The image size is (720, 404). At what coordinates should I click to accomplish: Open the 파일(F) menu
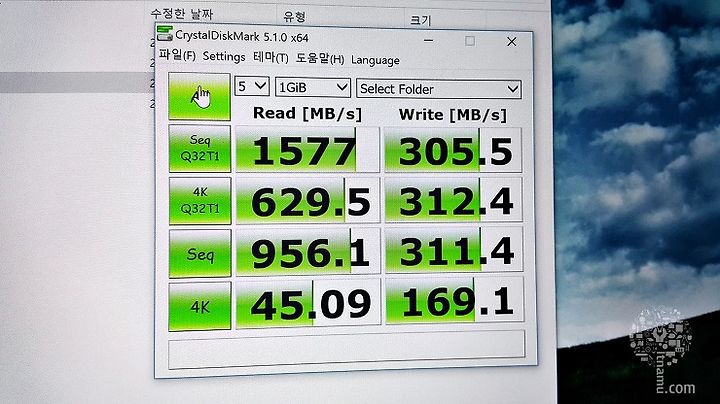177,55
